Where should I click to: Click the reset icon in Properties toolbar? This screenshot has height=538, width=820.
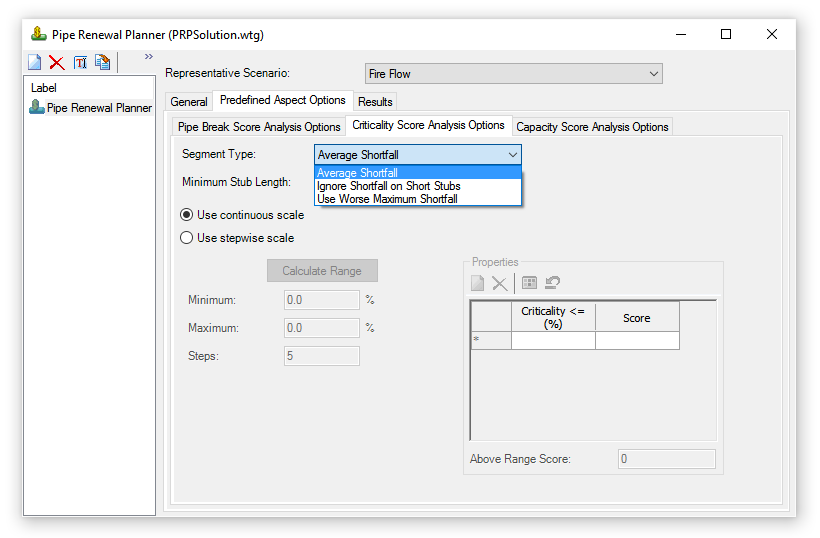coord(552,283)
